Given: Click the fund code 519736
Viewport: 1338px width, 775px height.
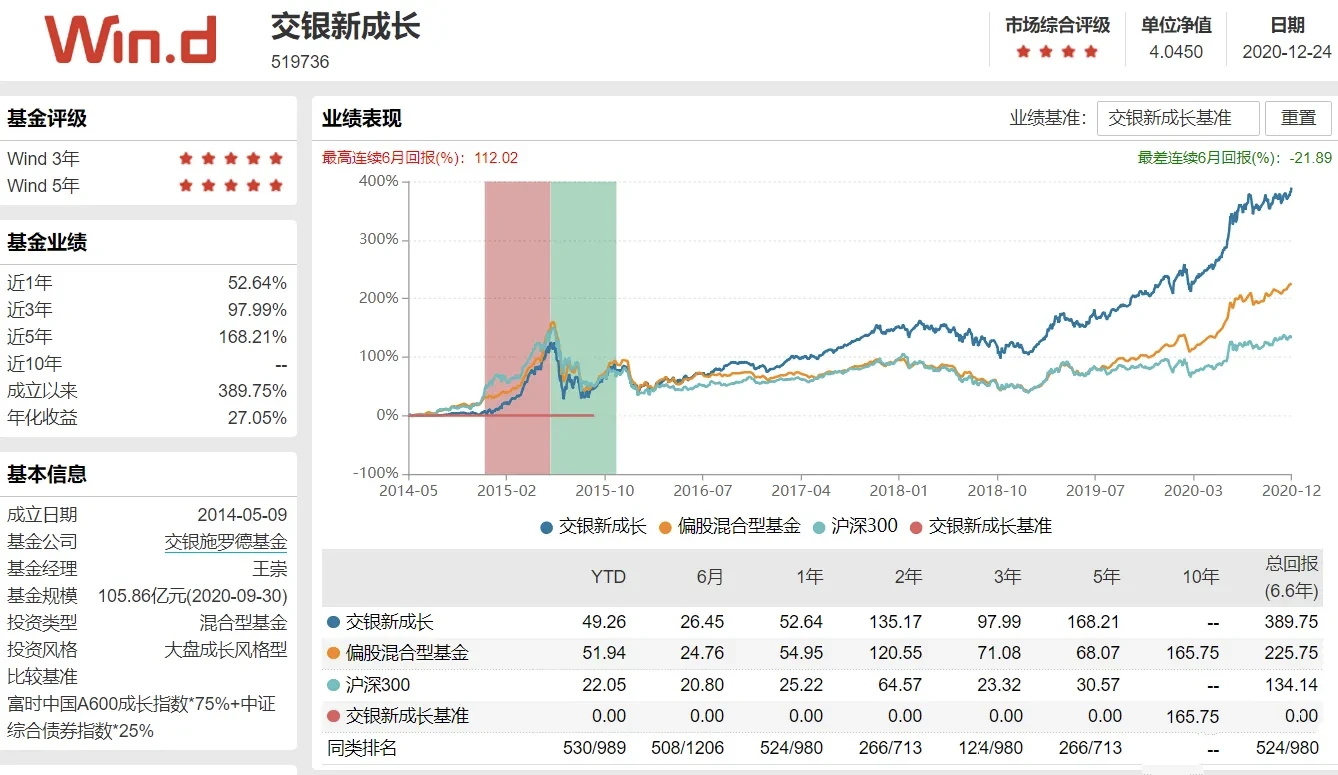Looking at the screenshot, I should [x=300, y=62].
